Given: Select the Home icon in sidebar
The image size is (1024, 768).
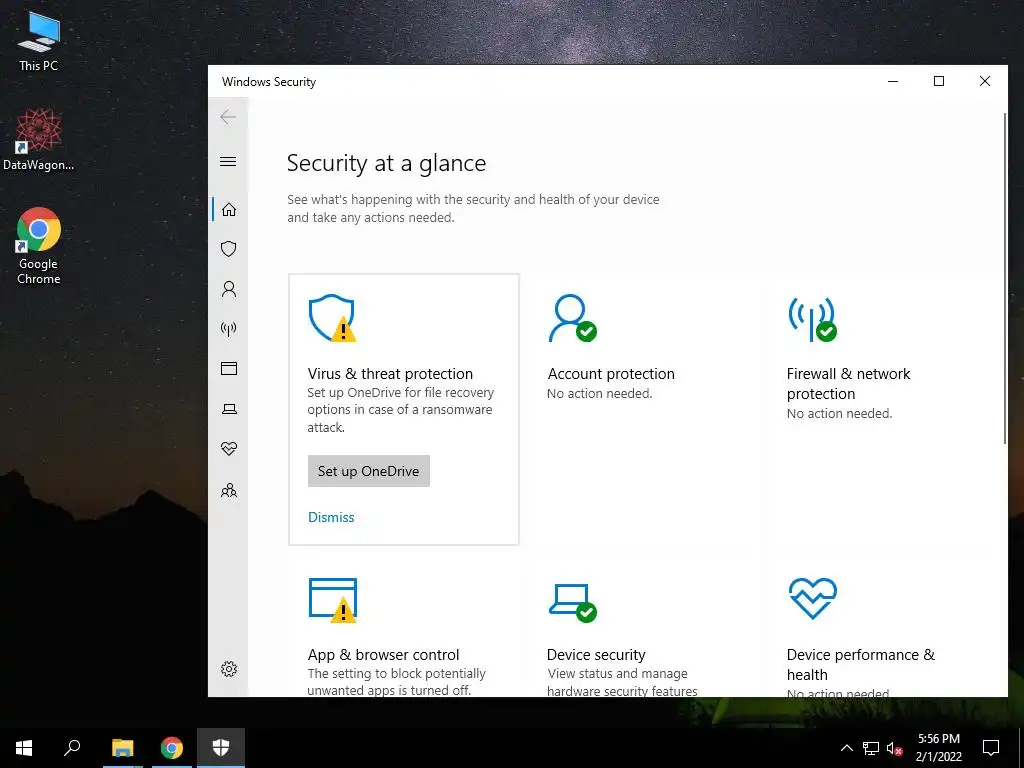Looking at the screenshot, I should tap(229, 209).
